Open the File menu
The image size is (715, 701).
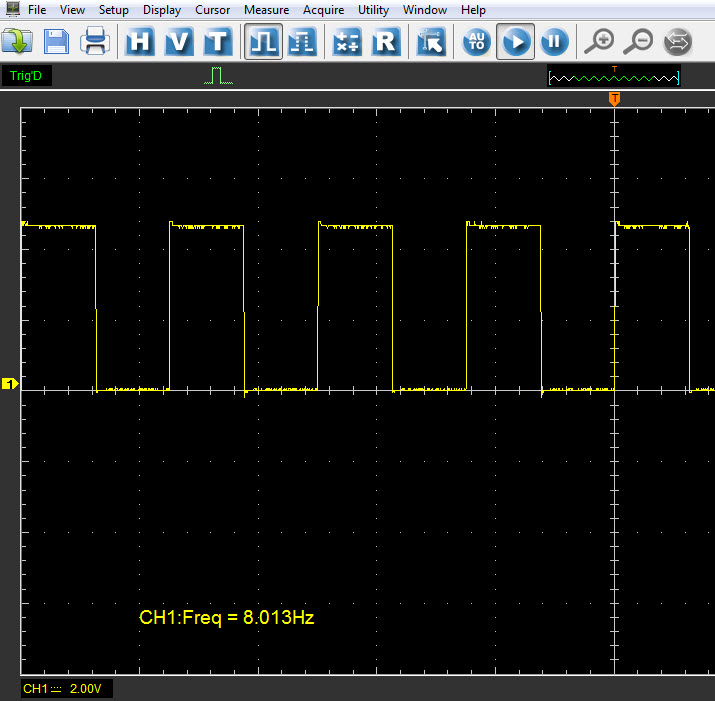37,10
